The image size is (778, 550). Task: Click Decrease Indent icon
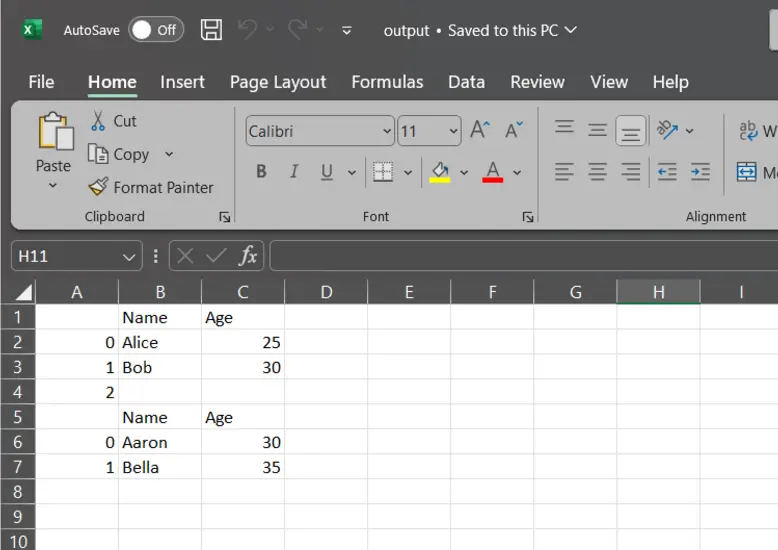tap(667, 172)
